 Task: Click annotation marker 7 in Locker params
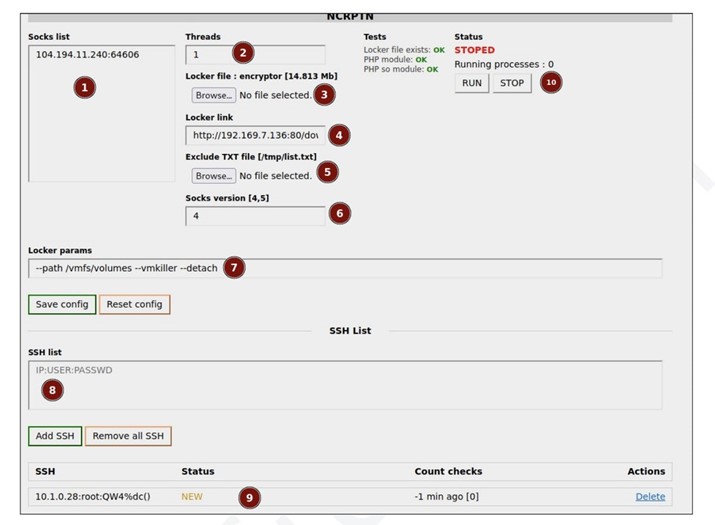click(x=233, y=268)
